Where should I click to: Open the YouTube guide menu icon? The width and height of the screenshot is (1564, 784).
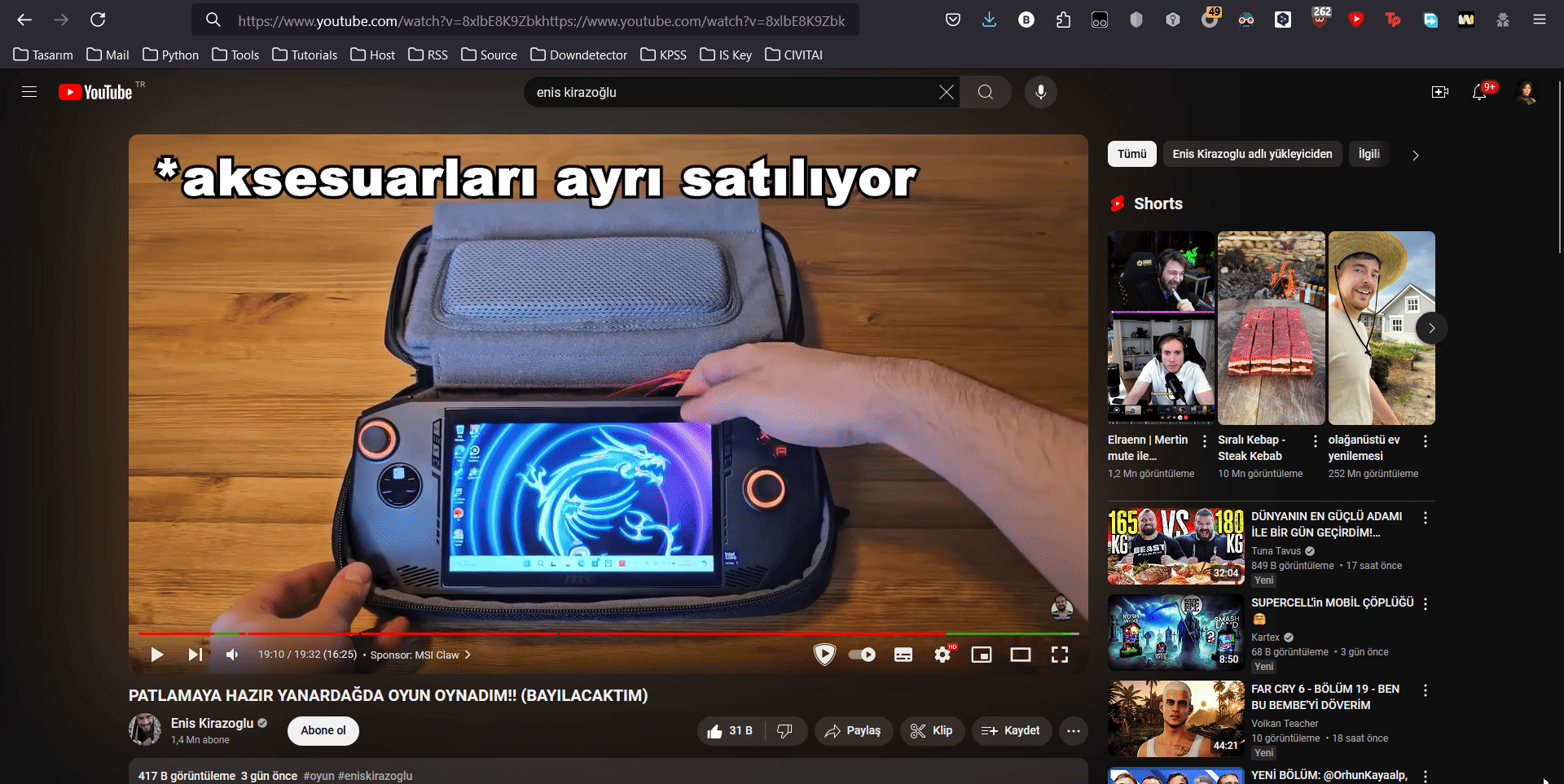pyautogui.click(x=29, y=92)
